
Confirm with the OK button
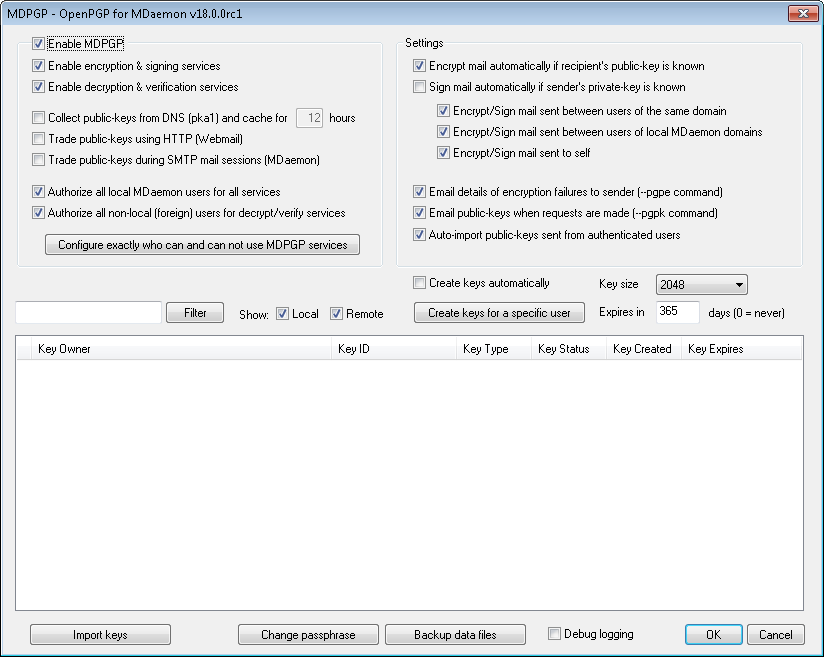tap(714, 635)
